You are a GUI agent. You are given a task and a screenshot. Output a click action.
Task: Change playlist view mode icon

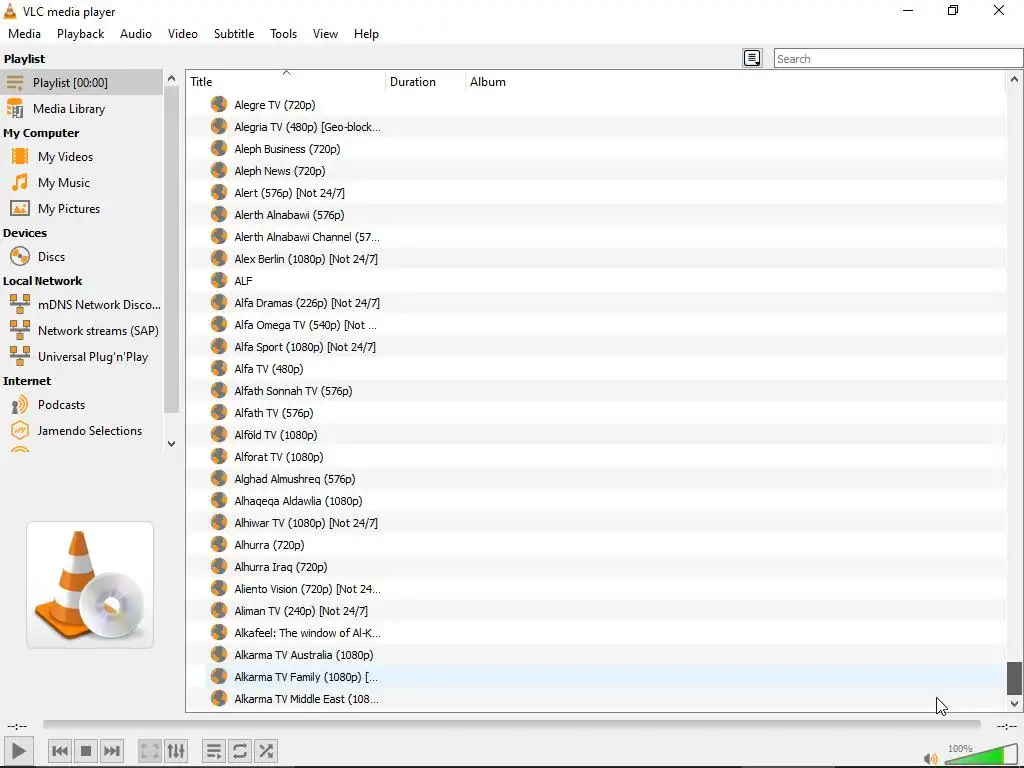[752, 58]
